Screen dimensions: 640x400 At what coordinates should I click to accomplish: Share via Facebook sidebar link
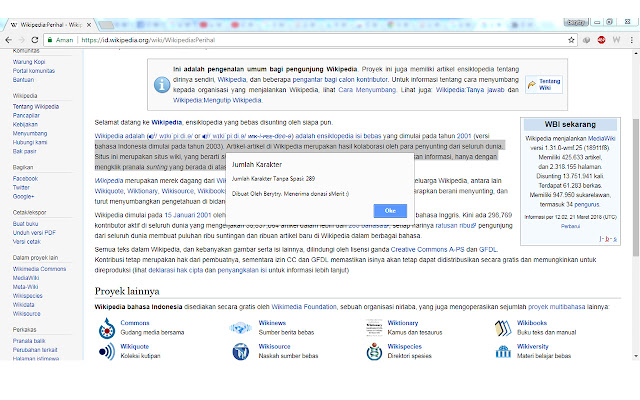click(x=25, y=179)
